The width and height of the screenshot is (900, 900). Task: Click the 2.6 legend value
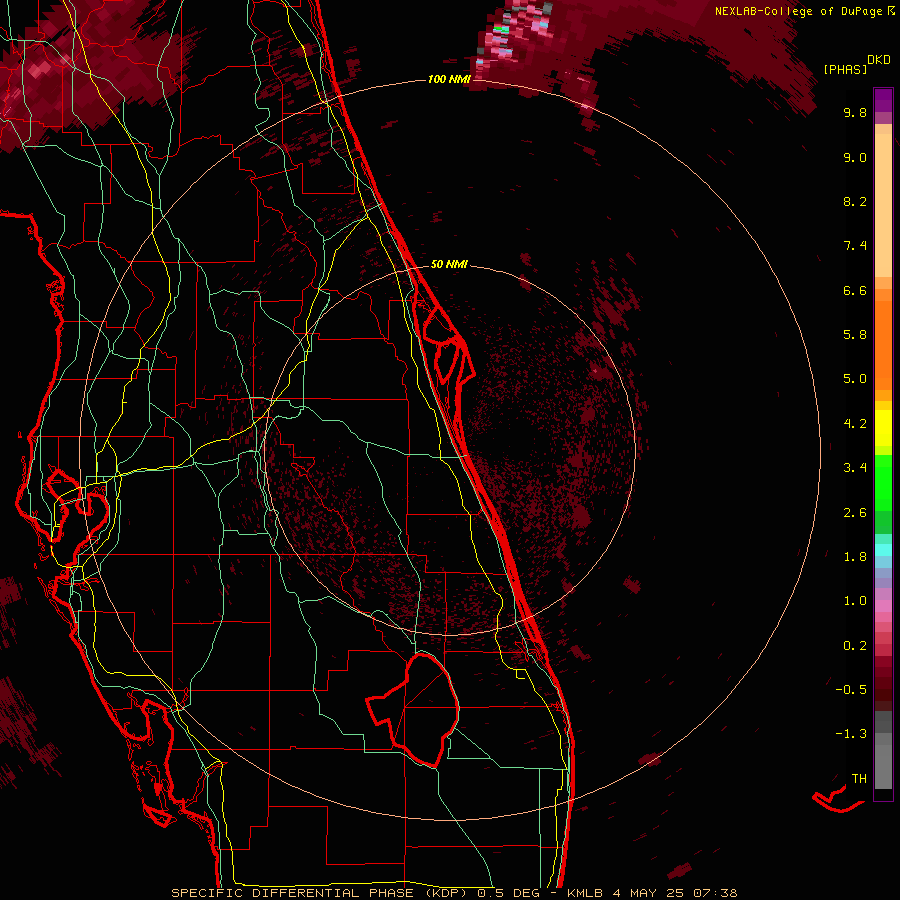(855, 513)
